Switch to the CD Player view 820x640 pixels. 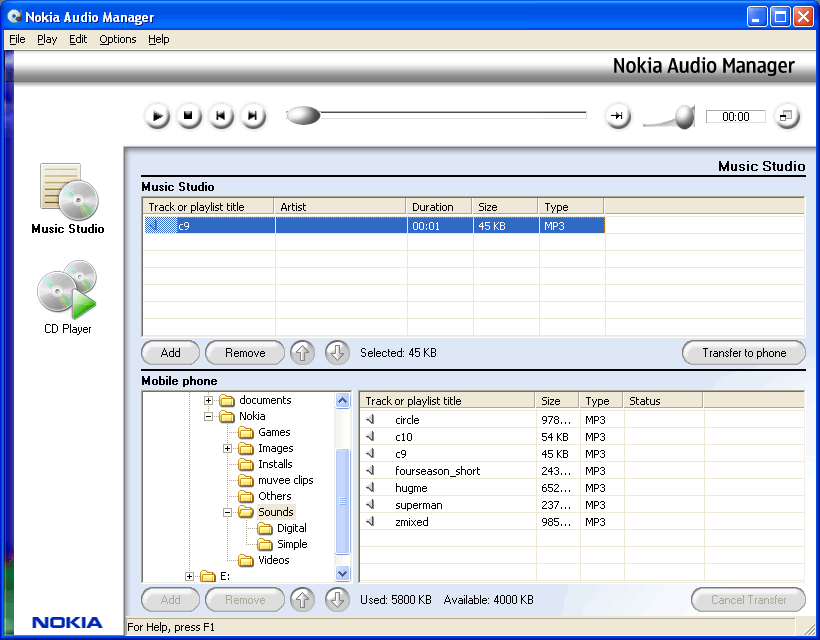(x=67, y=290)
